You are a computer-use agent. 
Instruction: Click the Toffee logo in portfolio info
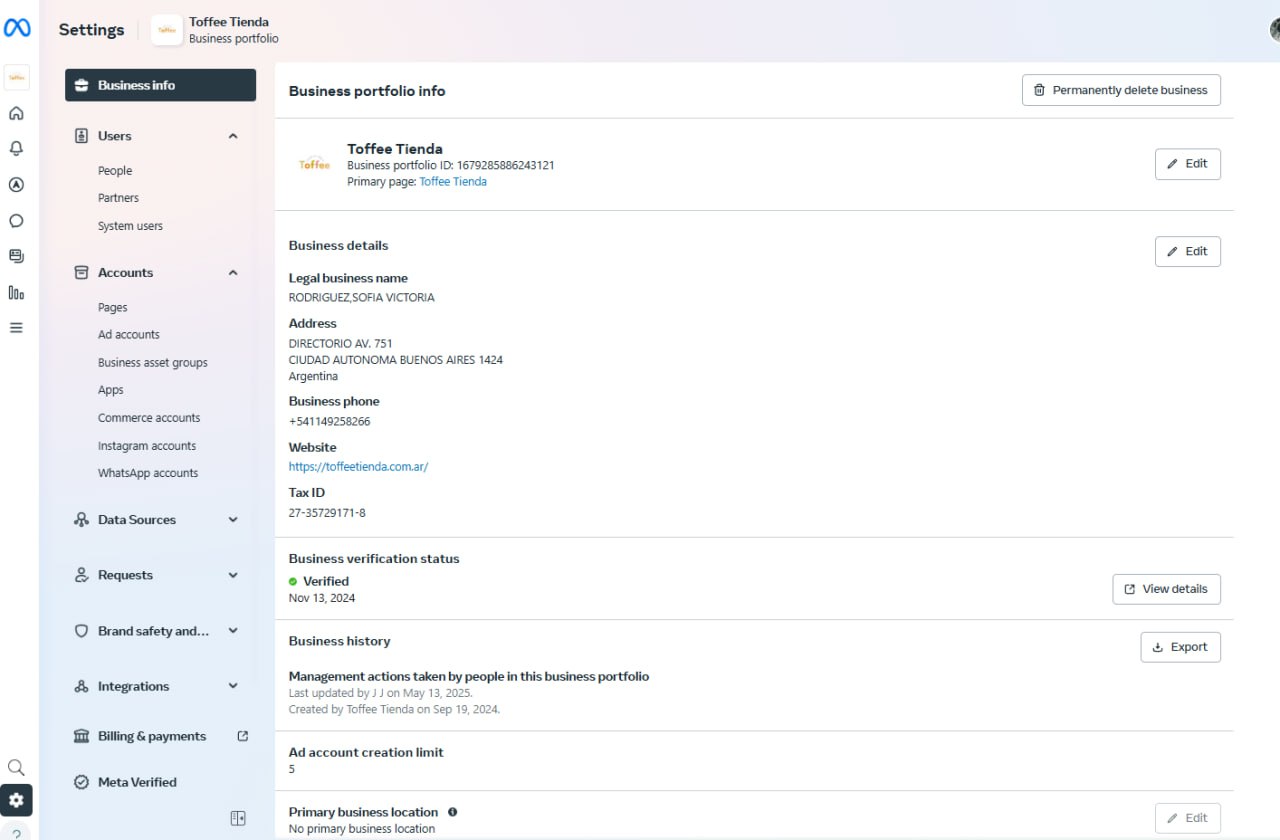point(314,165)
